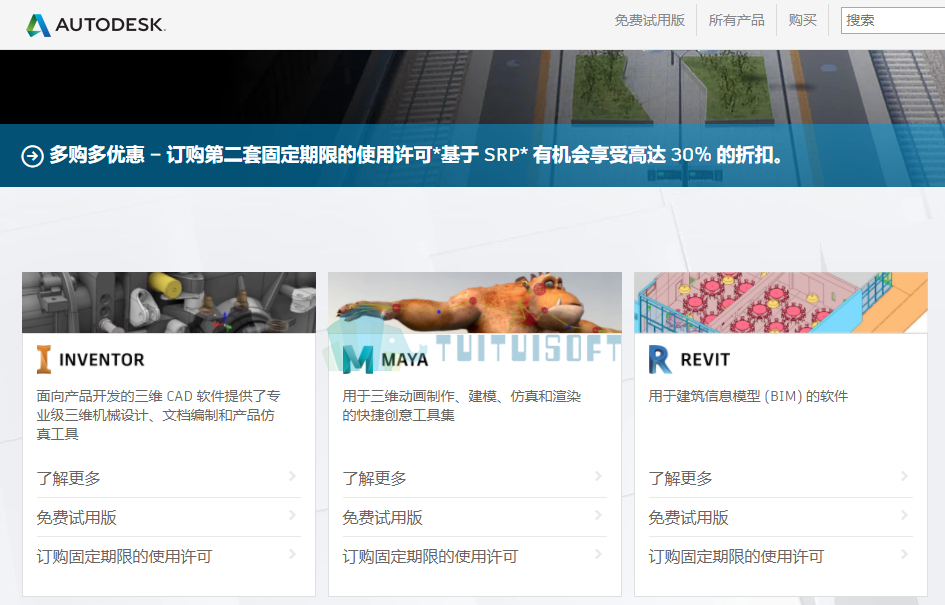Image resolution: width=945 pixels, height=605 pixels.
Task: Click the REVIT product title
Action: click(x=705, y=360)
